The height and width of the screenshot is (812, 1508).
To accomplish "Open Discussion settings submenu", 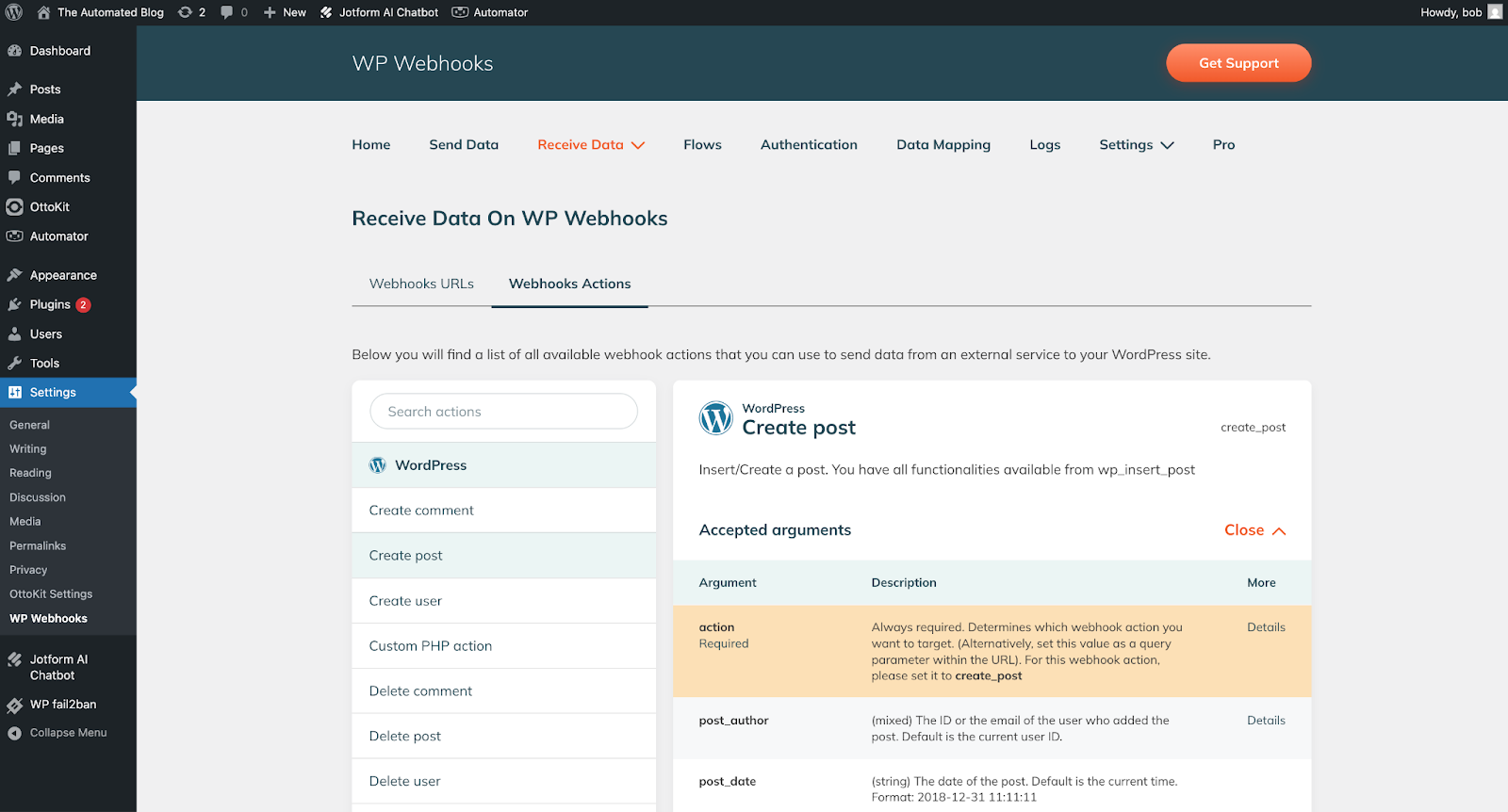I will 38,497.
